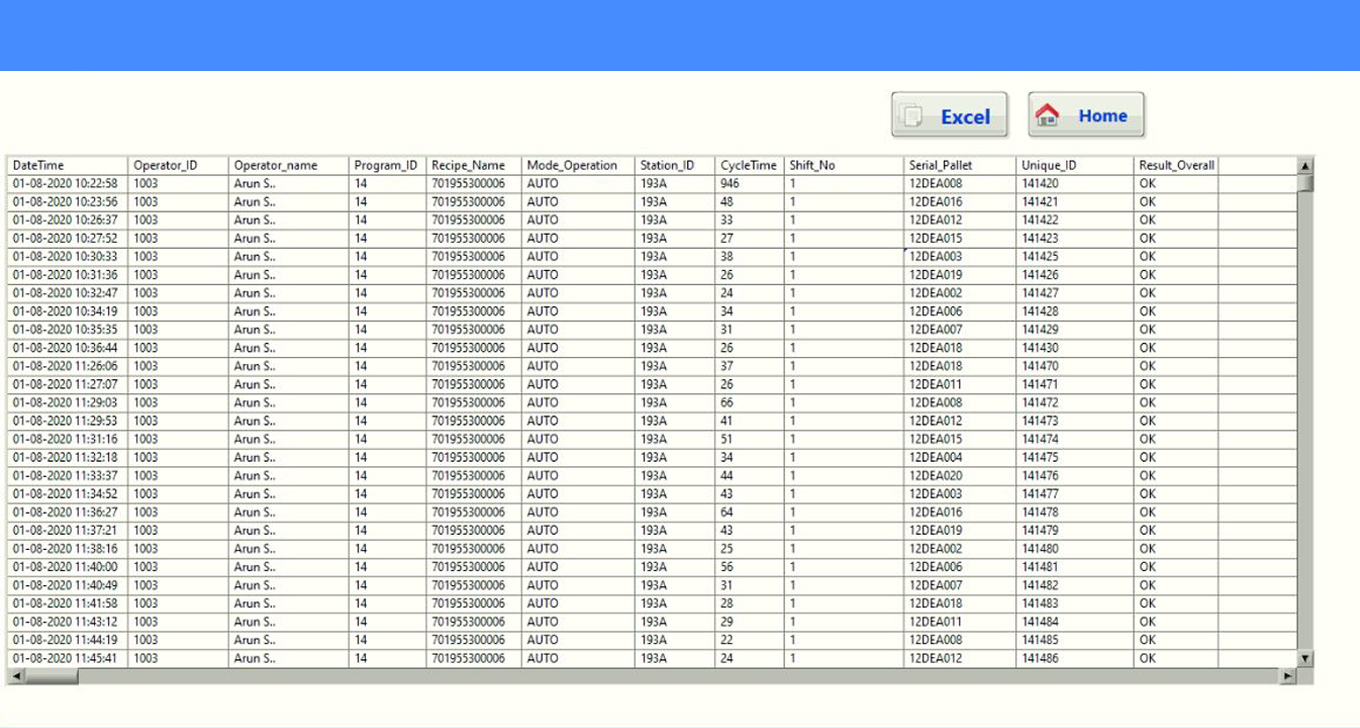Image resolution: width=1360 pixels, height=728 pixels.
Task: Select the DateTime column header
Action: point(67,165)
